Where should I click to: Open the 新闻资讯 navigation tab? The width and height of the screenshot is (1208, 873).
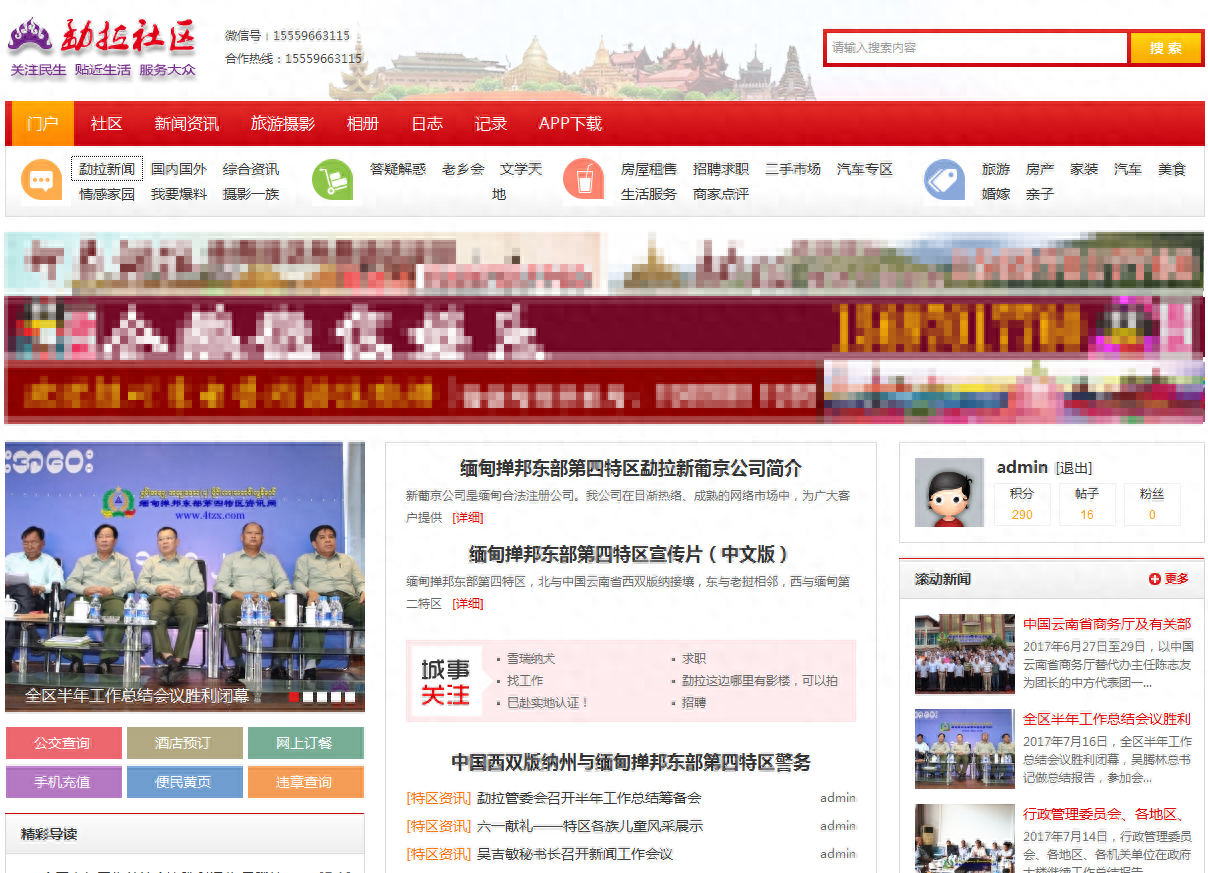(186, 124)
